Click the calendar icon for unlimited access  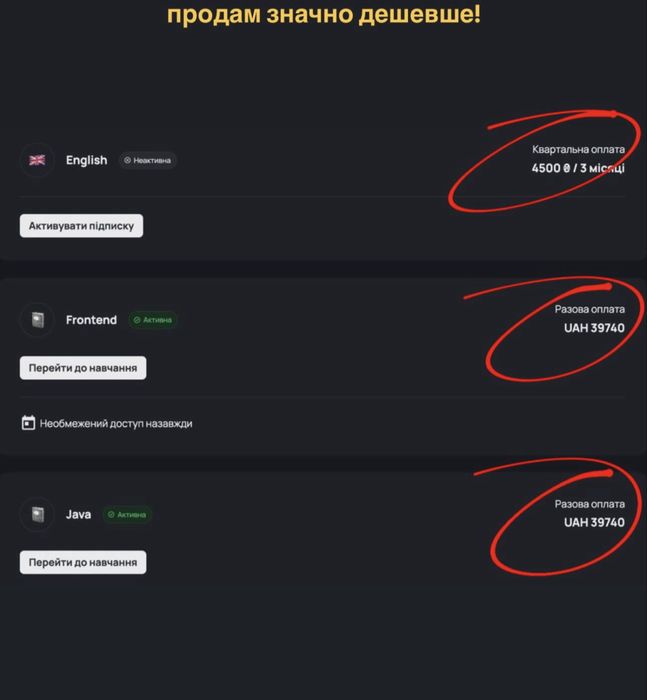pyautogui.click(x=29, y=423)
